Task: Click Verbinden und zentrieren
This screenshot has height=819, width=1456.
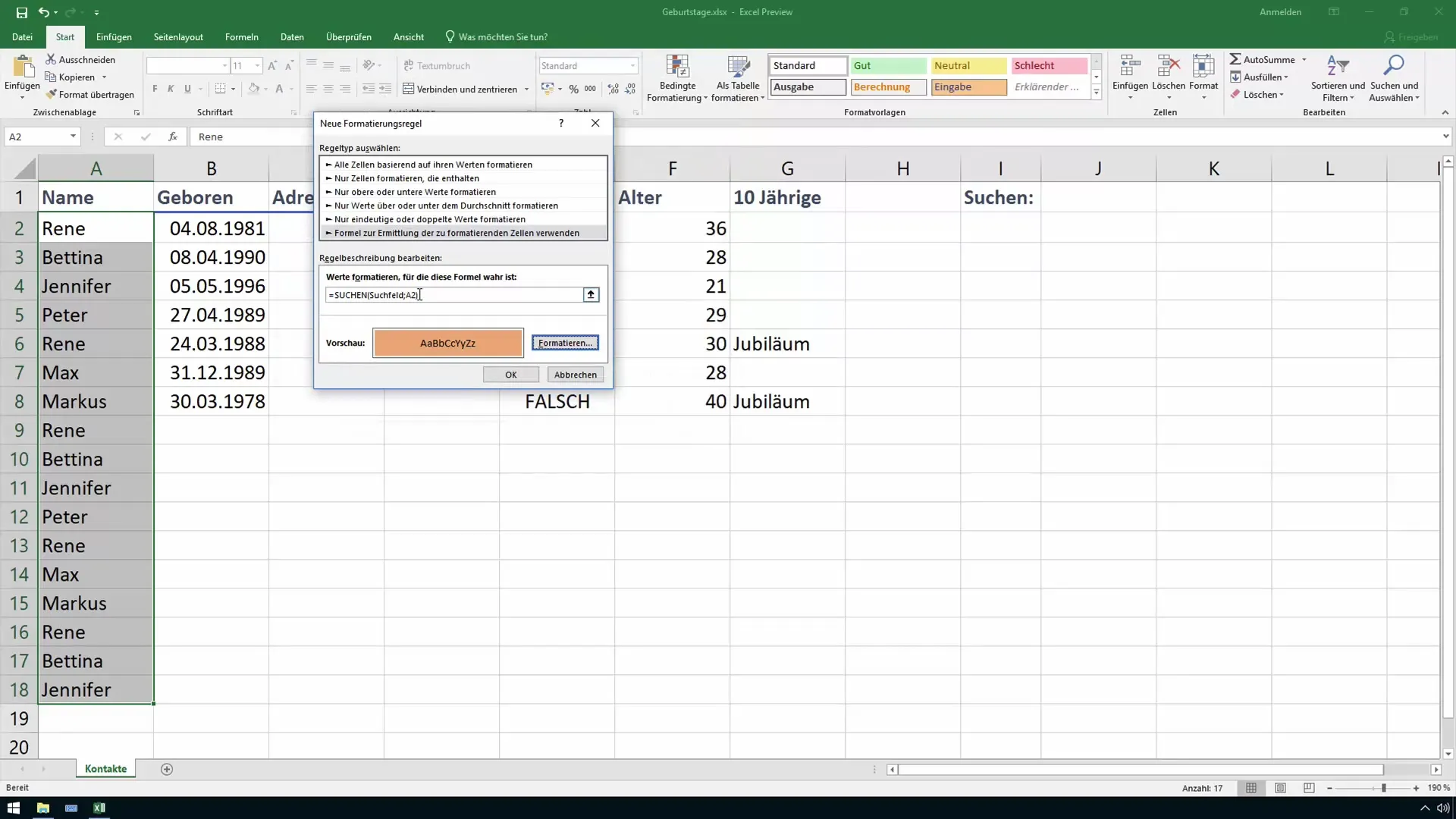Action: tap(460, 89)
